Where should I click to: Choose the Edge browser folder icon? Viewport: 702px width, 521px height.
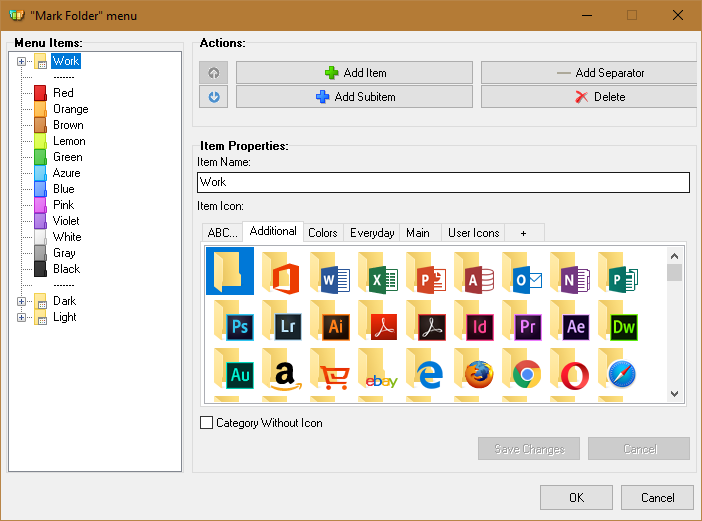click(426, 369)
